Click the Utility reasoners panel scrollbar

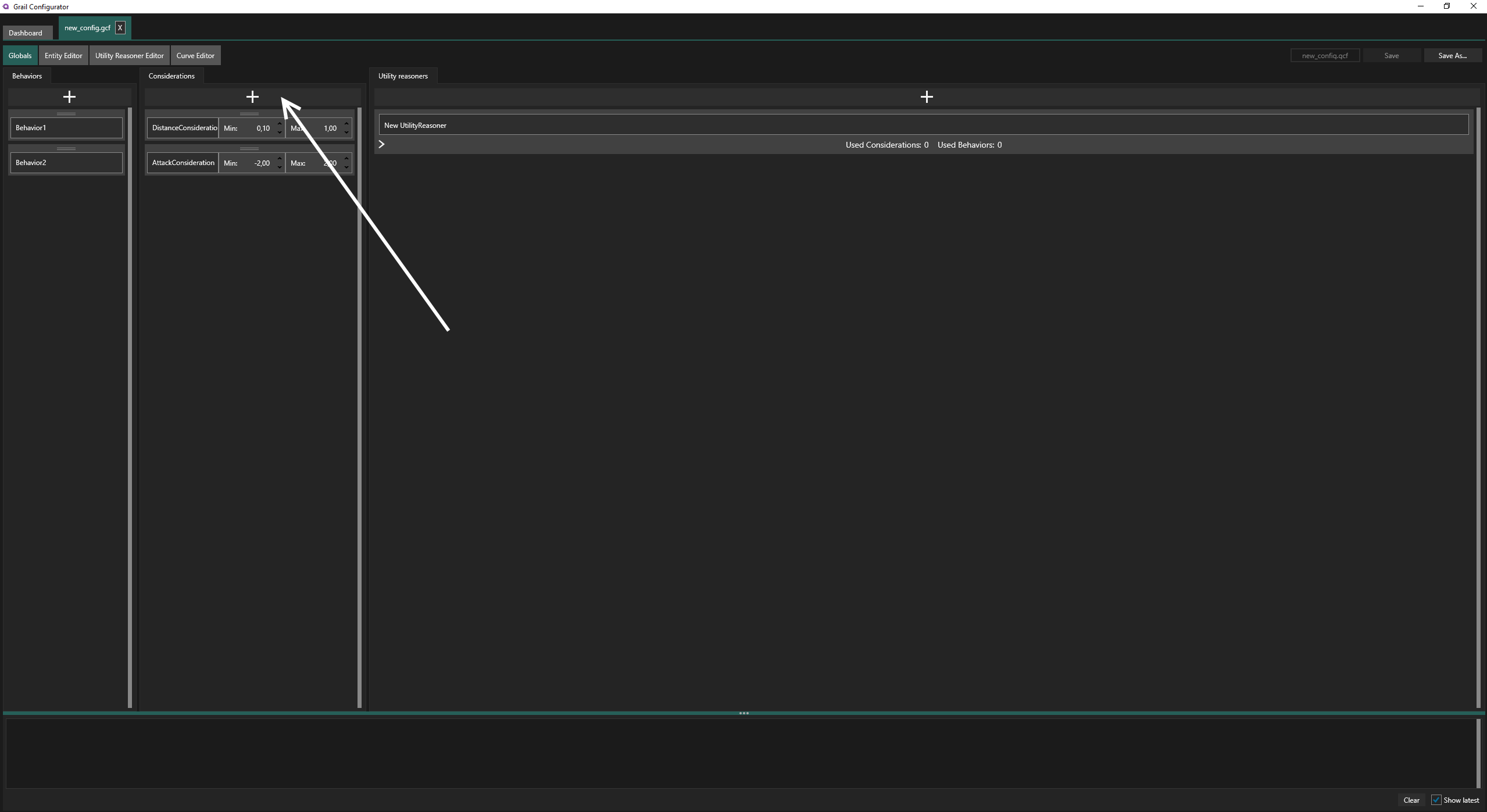pos(1478,407)
